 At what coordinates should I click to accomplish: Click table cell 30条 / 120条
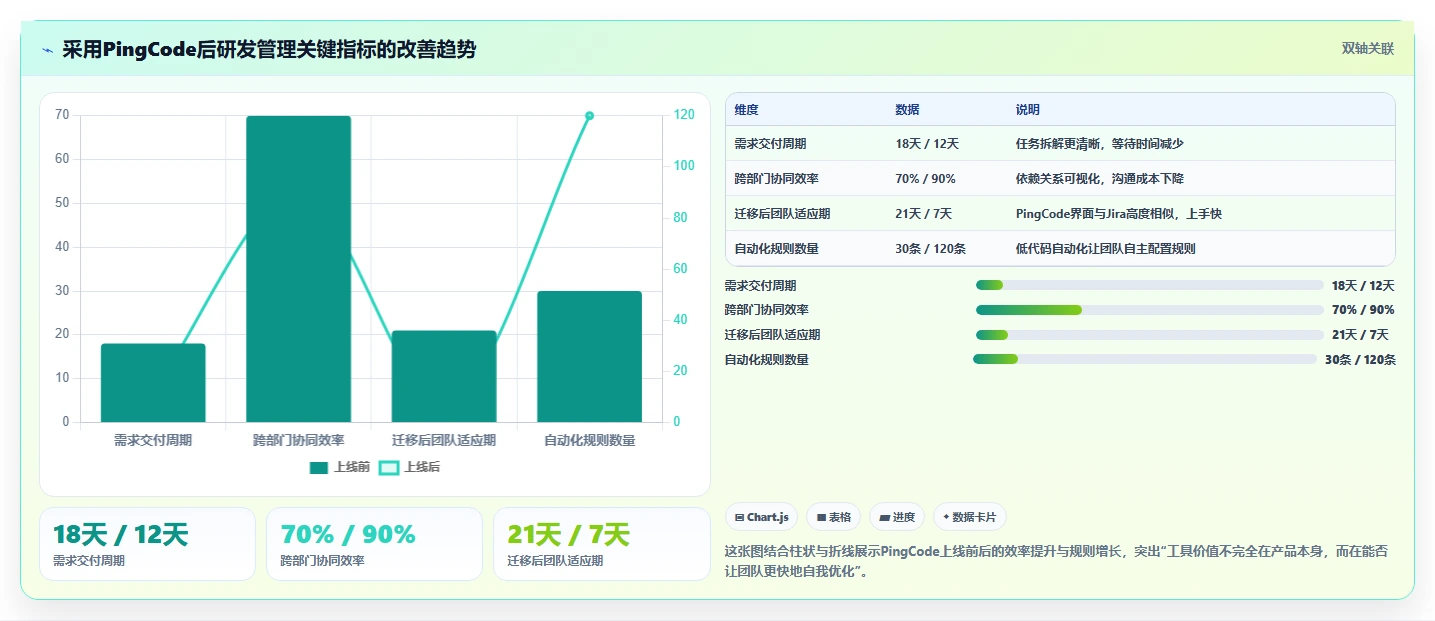click(930, 249)
